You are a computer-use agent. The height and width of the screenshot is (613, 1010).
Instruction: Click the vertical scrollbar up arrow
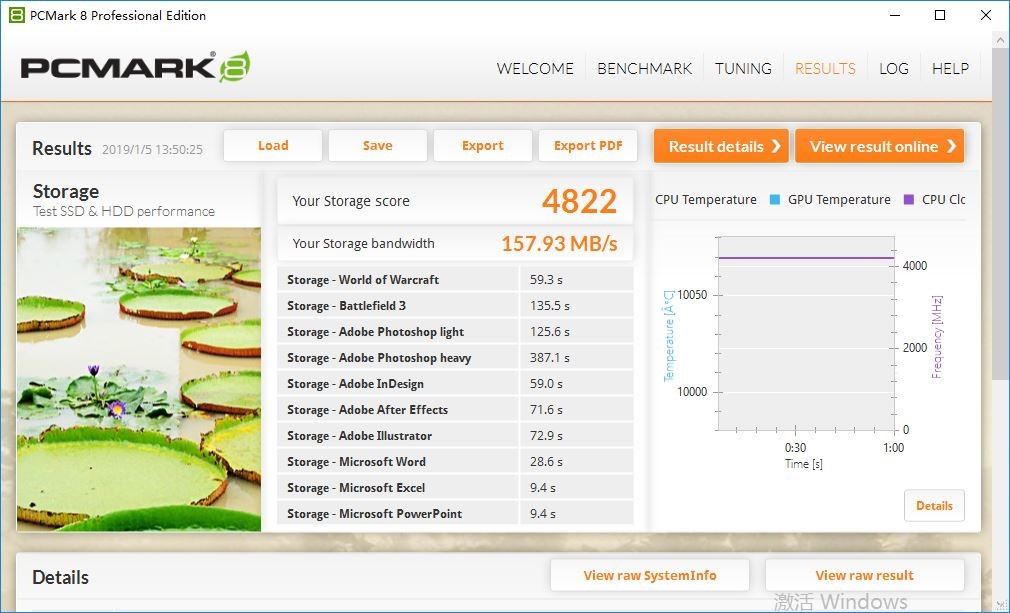1000,39
